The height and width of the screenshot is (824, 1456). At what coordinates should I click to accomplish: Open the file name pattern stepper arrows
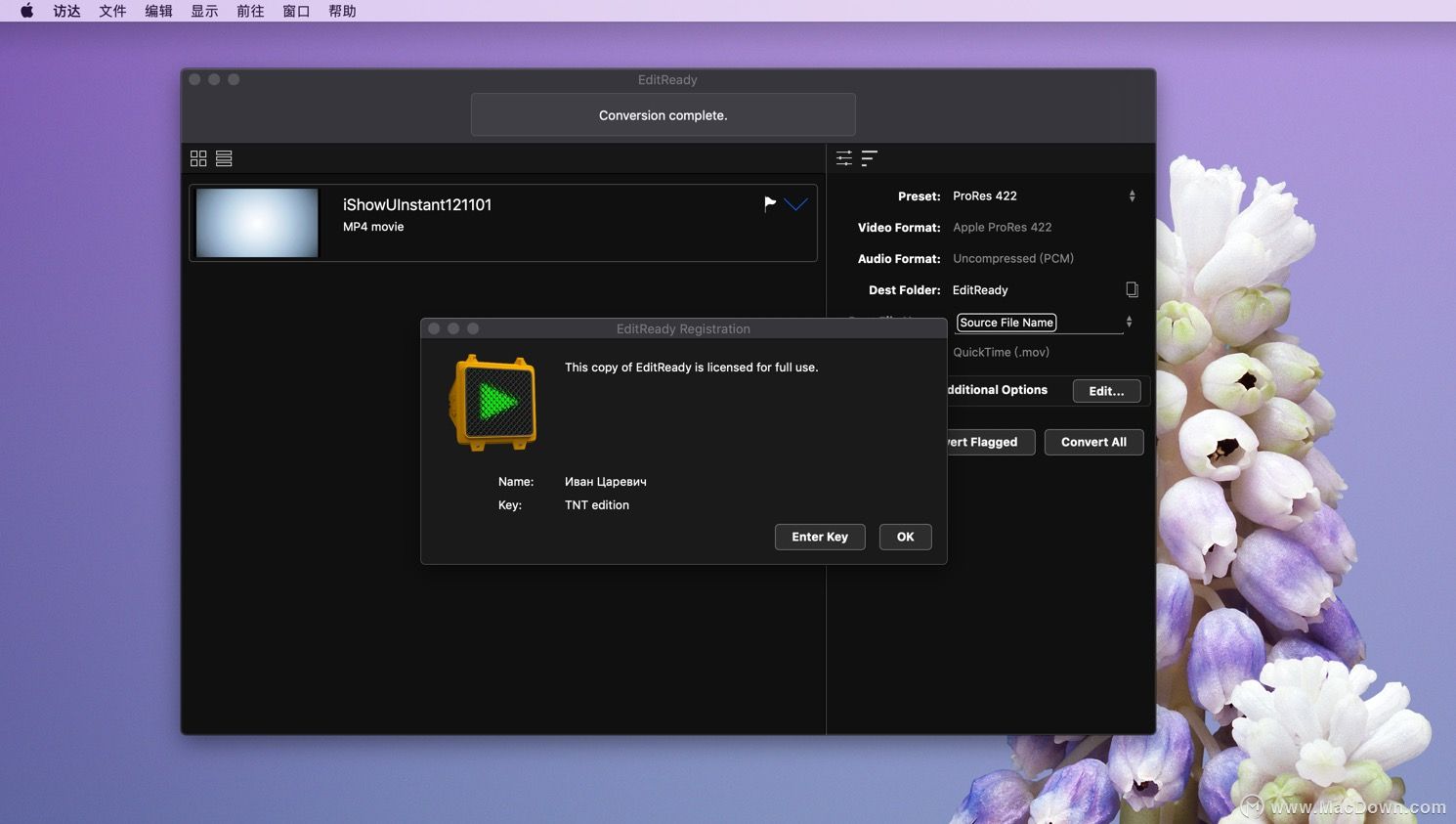(x=1129, y=322)
